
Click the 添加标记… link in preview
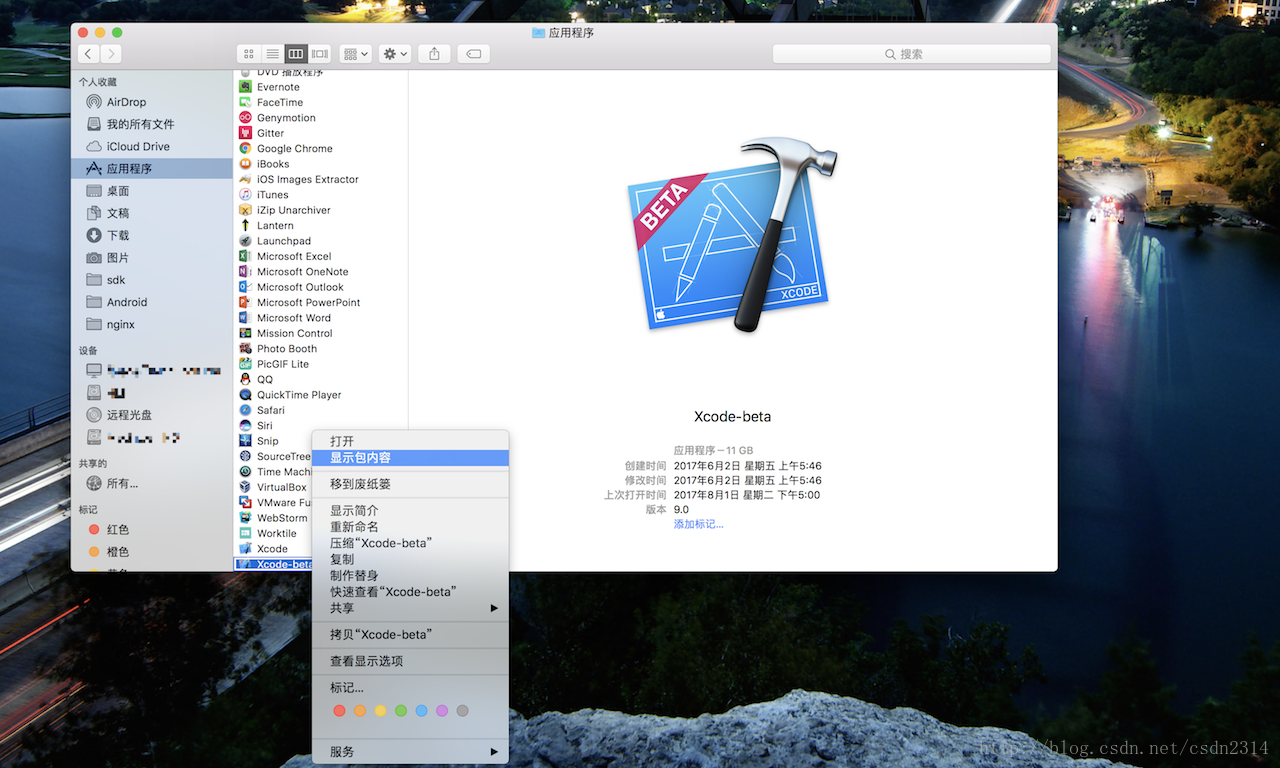coord(698,524)
